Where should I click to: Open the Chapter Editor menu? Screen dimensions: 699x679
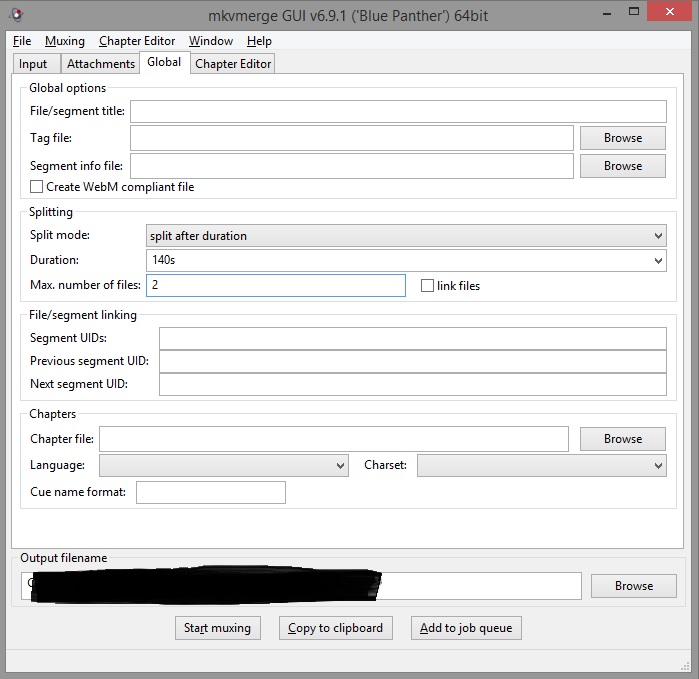(137, 41)
